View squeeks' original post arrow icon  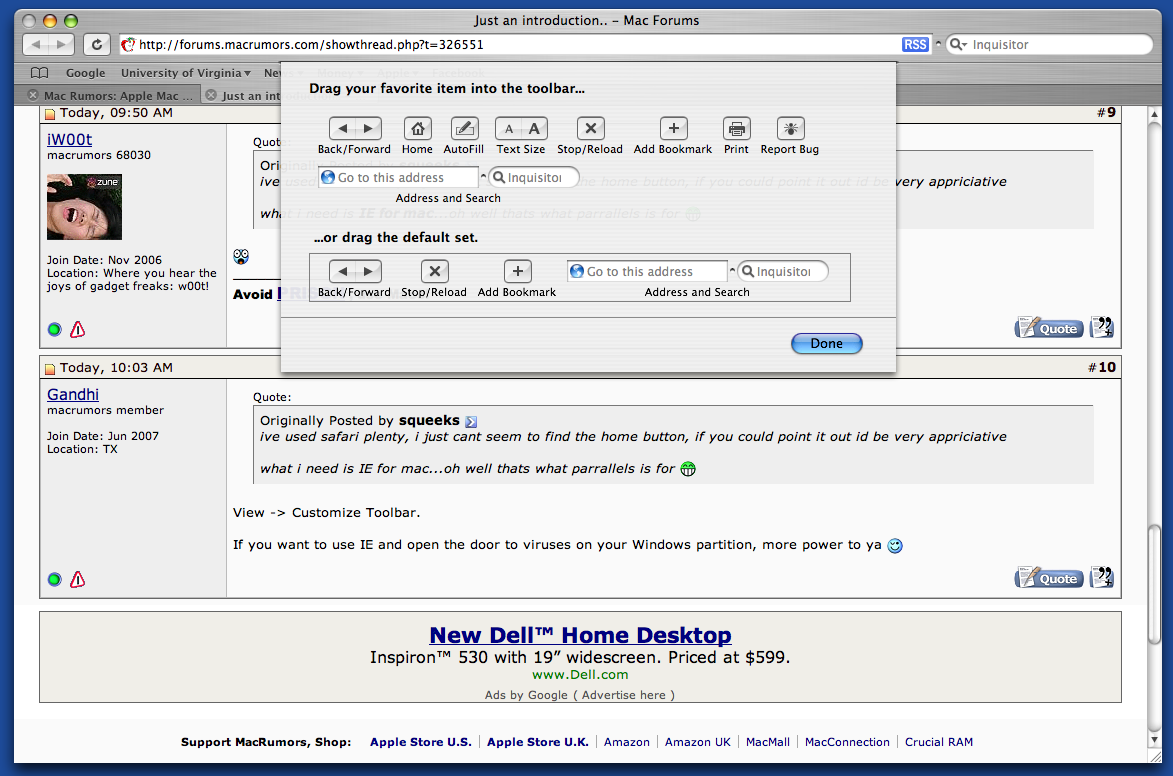point(471,422)
